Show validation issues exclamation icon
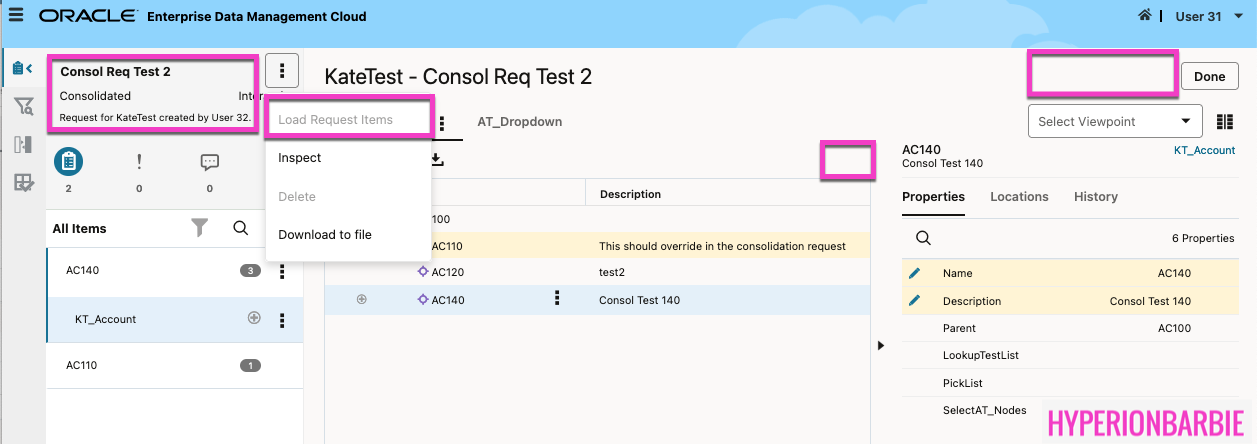Screen dimensions: 1257x444 139,161
